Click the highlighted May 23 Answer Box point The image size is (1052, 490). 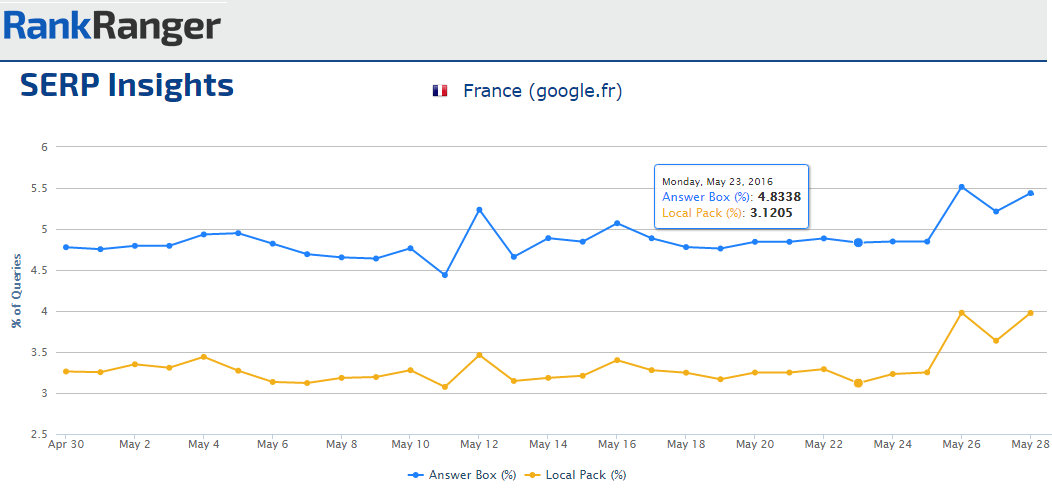pyautogui.click(x=858, y=243)
